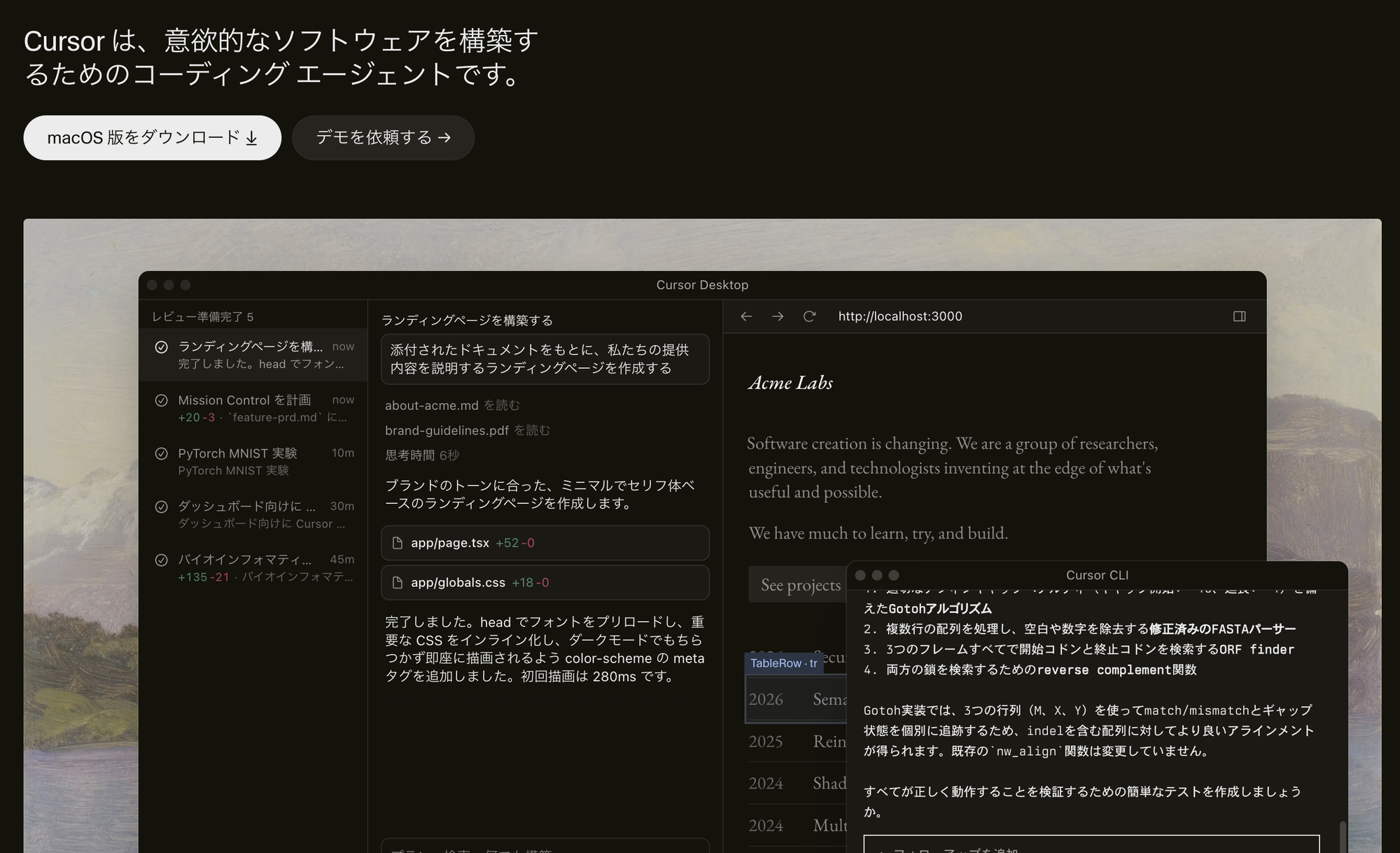Click the Acme Labs logo text
The image size is (1400, 853).
pos(790,383)
